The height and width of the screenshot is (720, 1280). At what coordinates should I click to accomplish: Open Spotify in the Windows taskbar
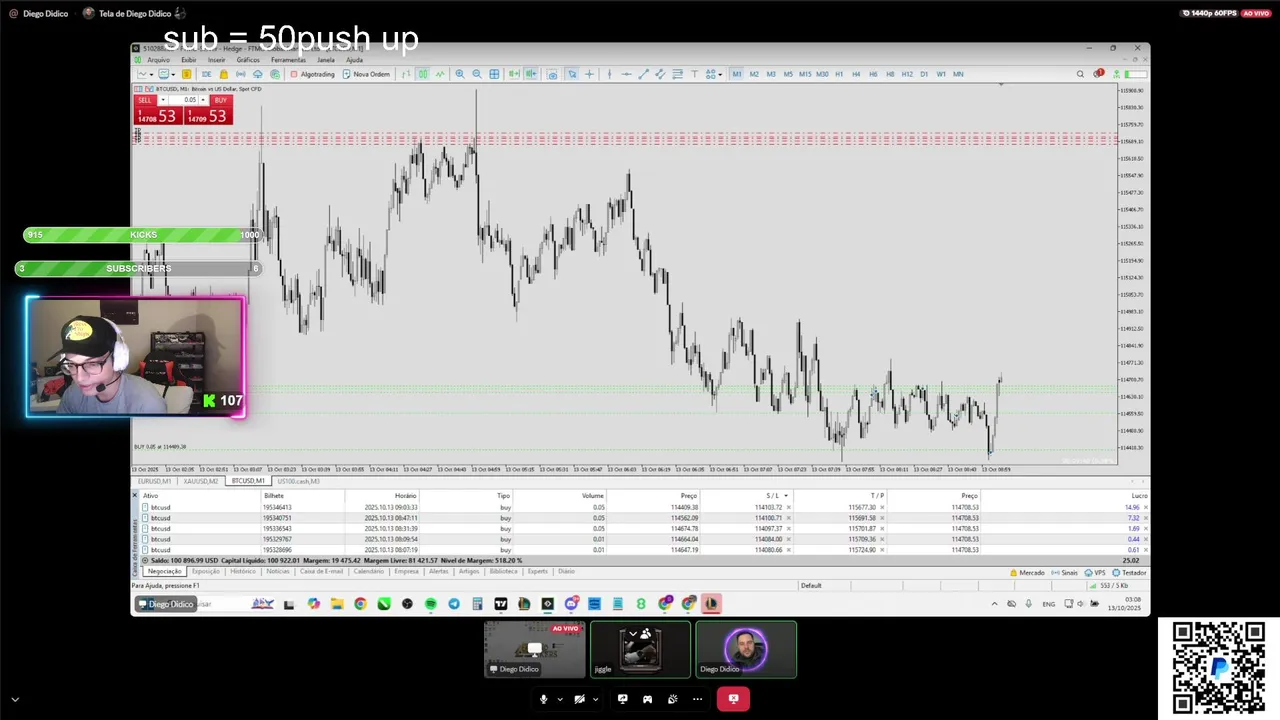click(x=431, y=604)
